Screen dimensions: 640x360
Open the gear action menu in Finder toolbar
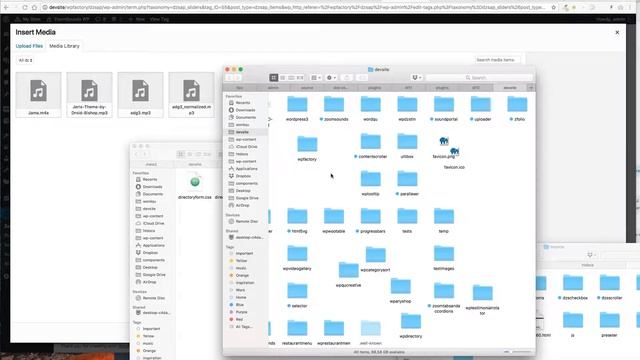331,78
